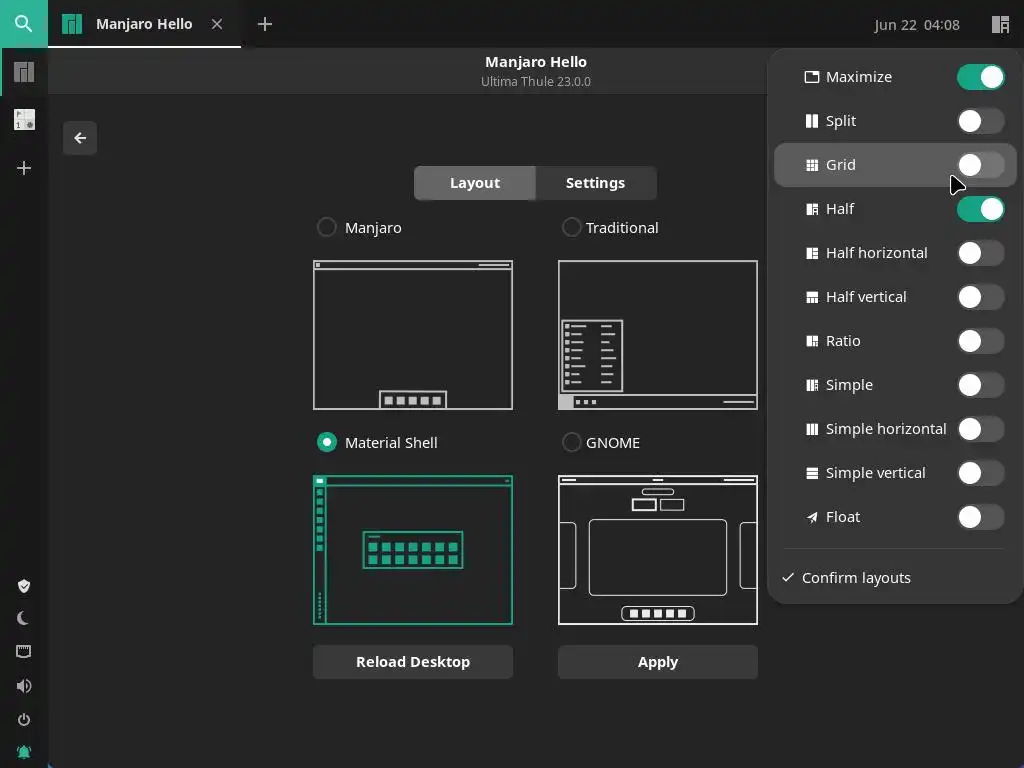The height and width of the screenshot is (768, 1024).
Task: Click the Reload Desktop button
Action: (413, 662)
